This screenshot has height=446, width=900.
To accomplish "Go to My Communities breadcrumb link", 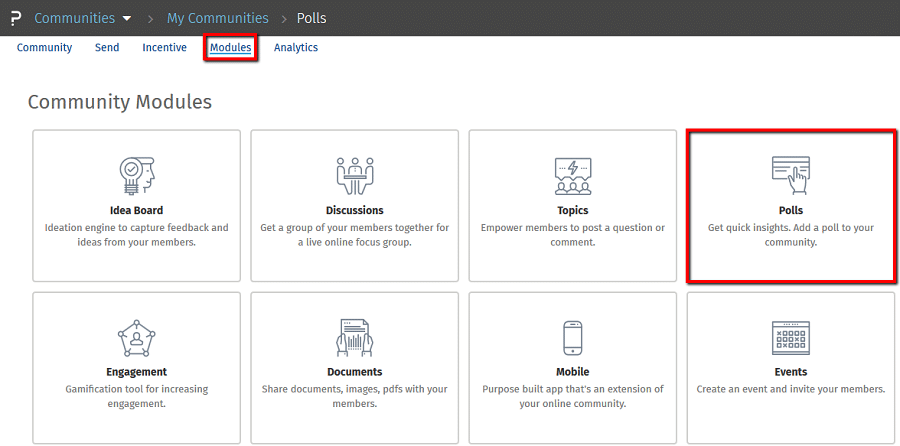I will coord(218,18).
